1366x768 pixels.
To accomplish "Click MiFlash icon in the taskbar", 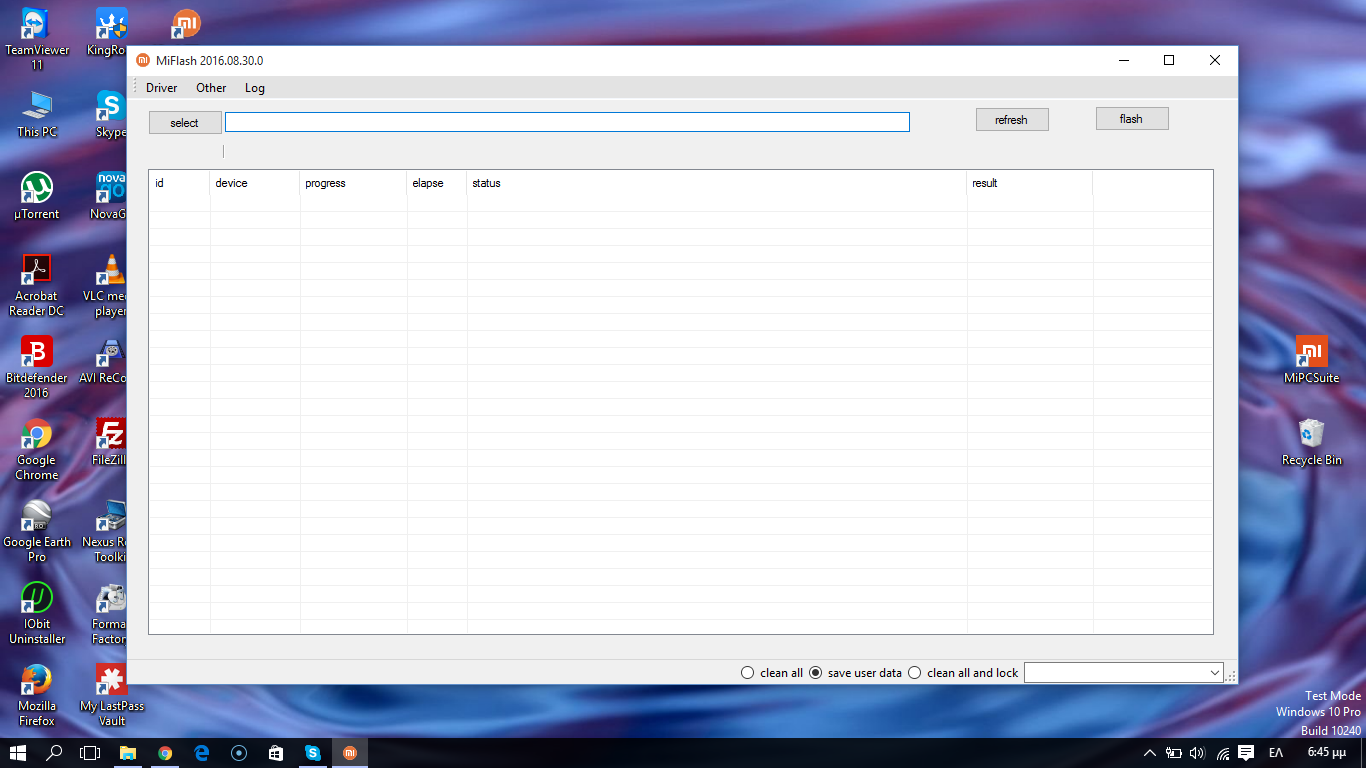I will click(349, 753).
